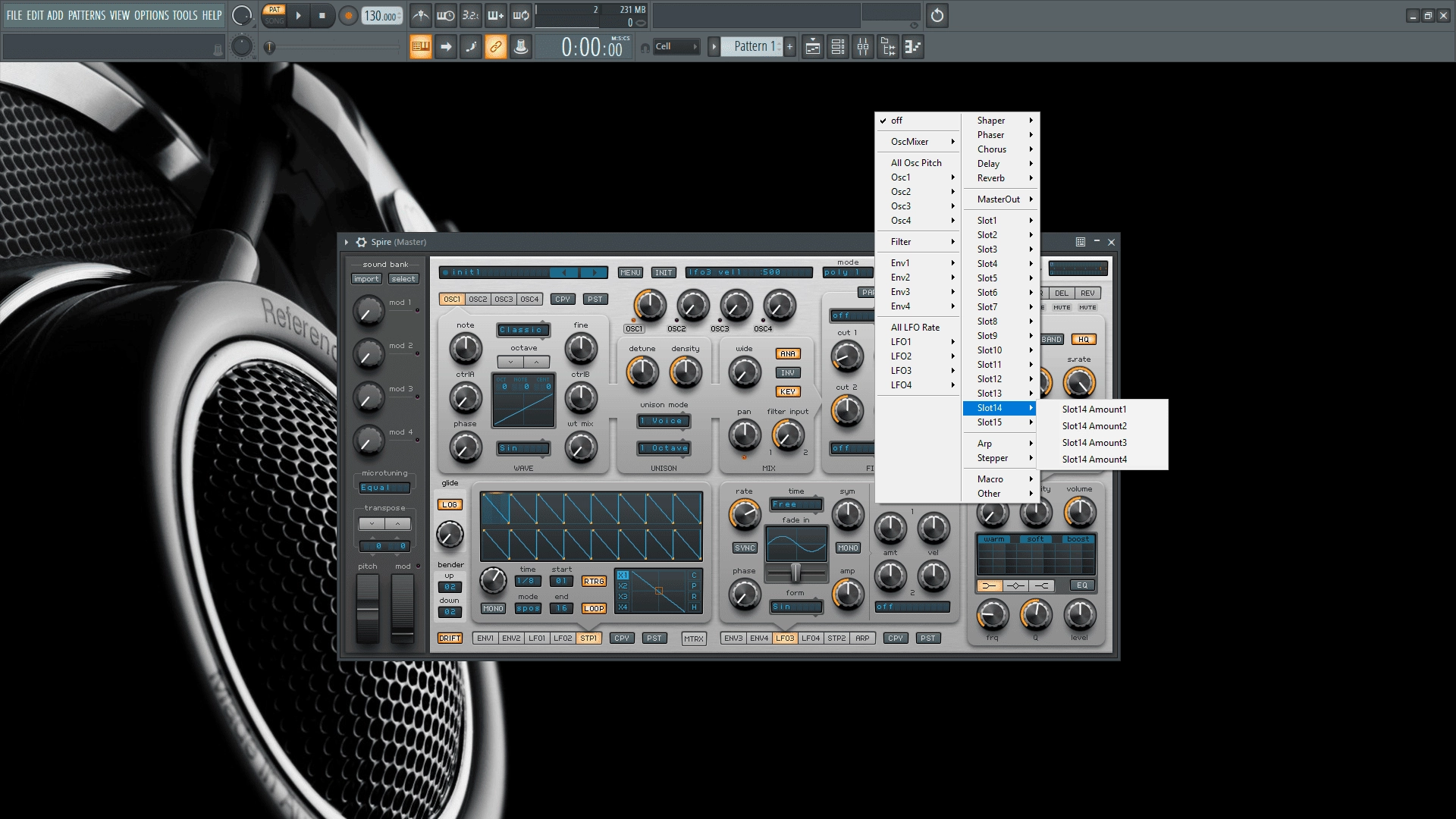Add new pattern with plus button
1456x819 pixels.
point(789,47)
